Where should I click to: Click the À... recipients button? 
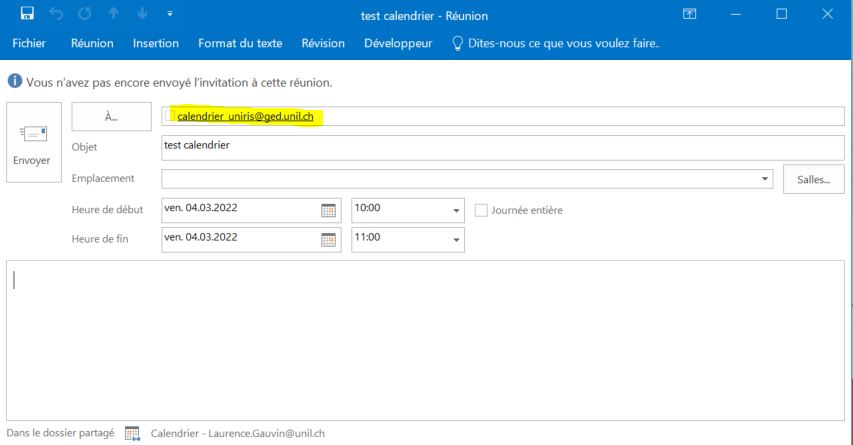111,116
